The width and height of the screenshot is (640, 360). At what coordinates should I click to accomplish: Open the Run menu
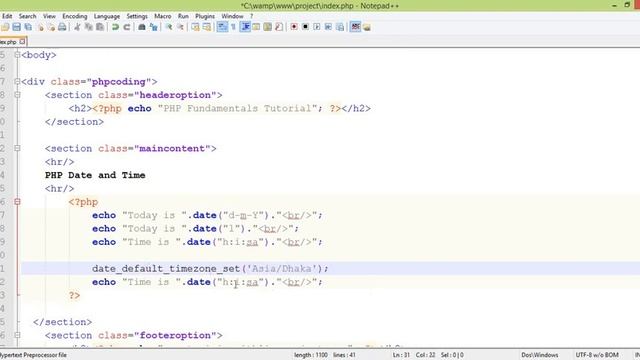click(x=183, y=16)
